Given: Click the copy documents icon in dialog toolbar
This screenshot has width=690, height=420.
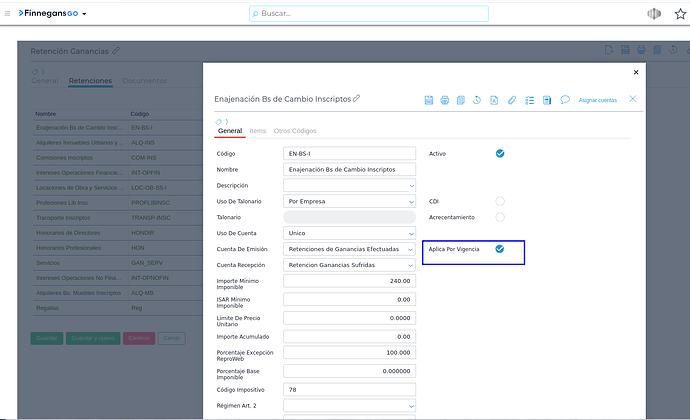Looking at the screenshot, I should point(461,100).
